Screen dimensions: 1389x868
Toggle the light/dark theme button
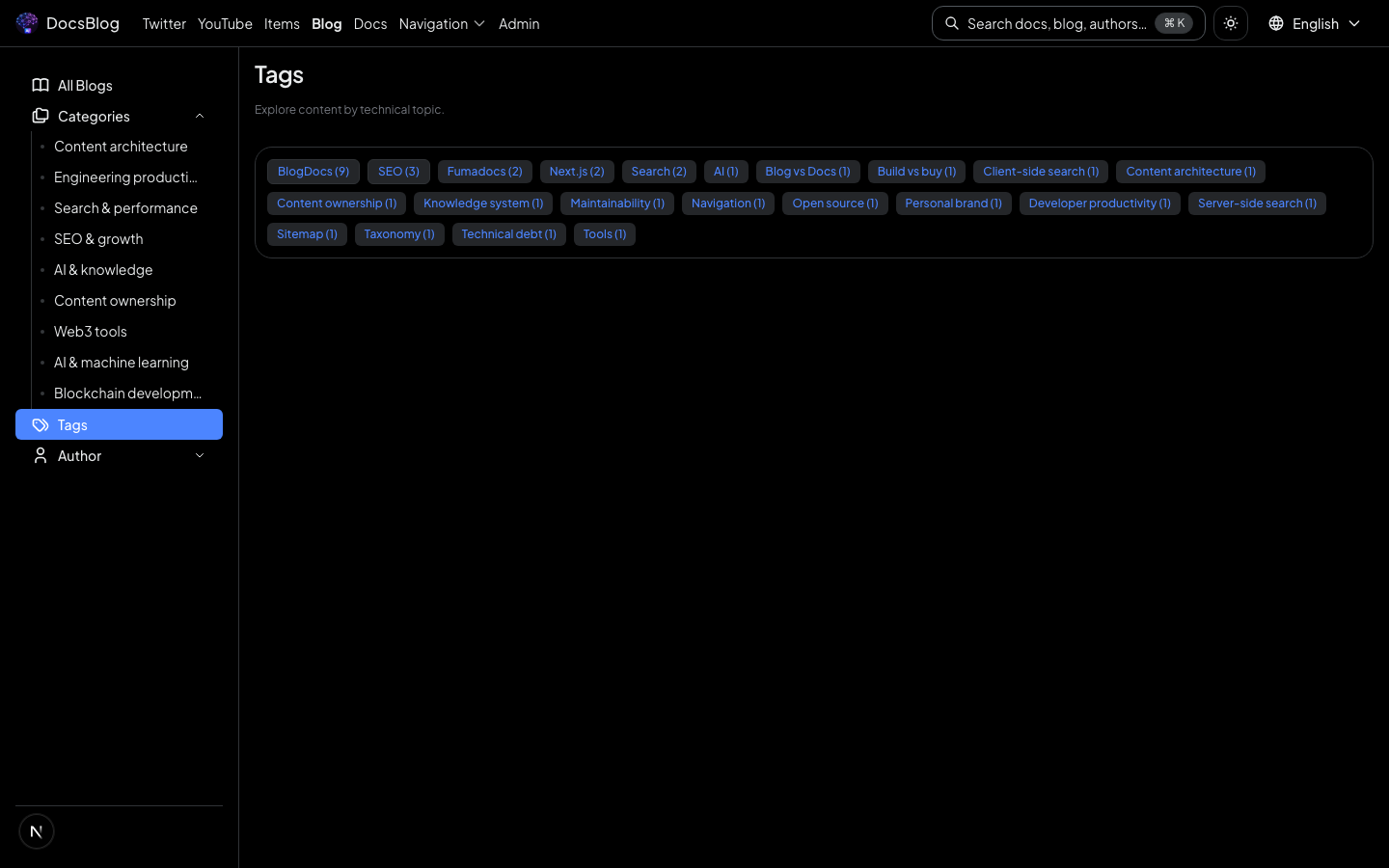point(1231,23)
